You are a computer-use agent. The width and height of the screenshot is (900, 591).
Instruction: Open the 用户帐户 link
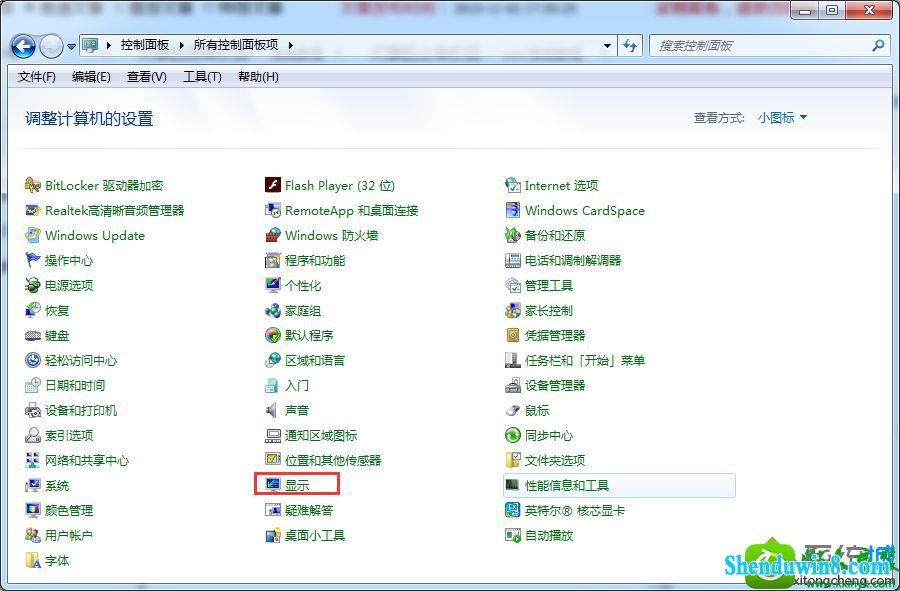(69, 535)
